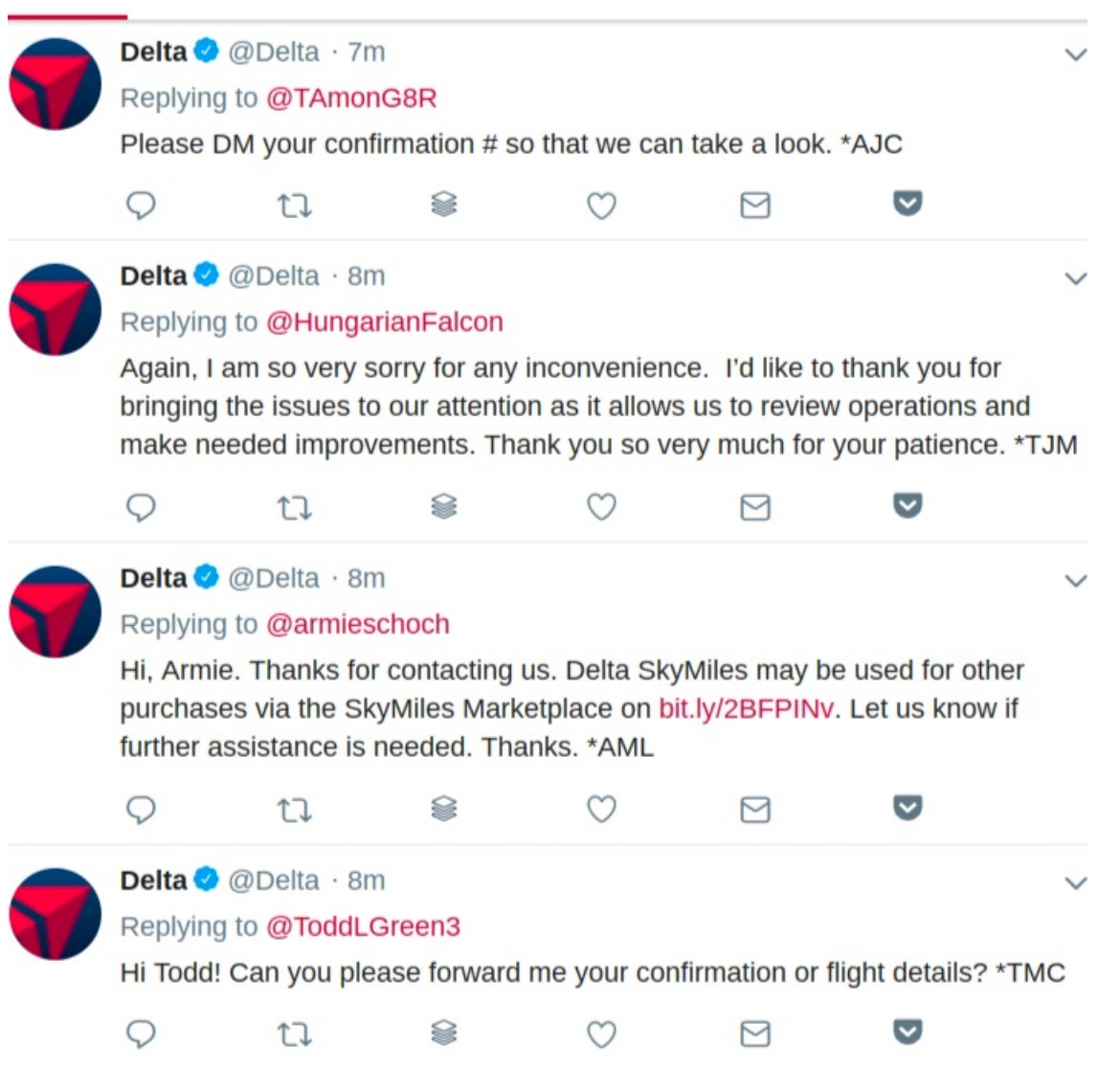Screen dimensions: 1120x1089
Task: Open the chevron menu on the @TAmonG8R reply
Action: point(1076,55)
